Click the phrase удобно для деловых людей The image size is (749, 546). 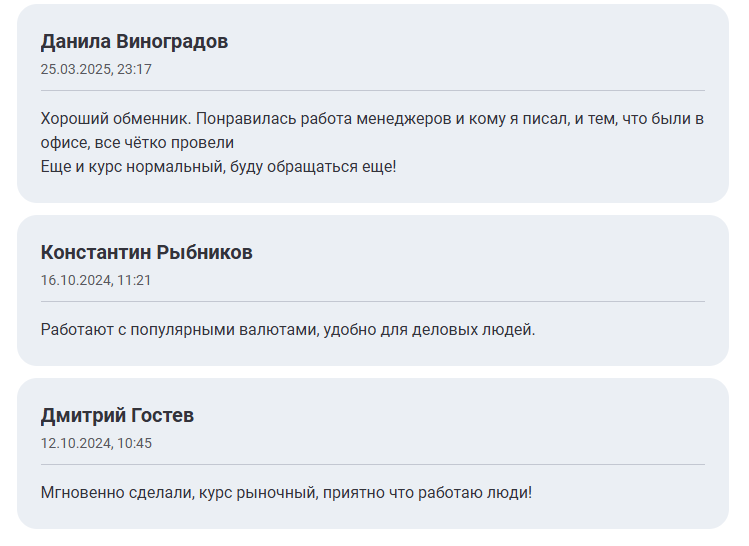[429, 330]
